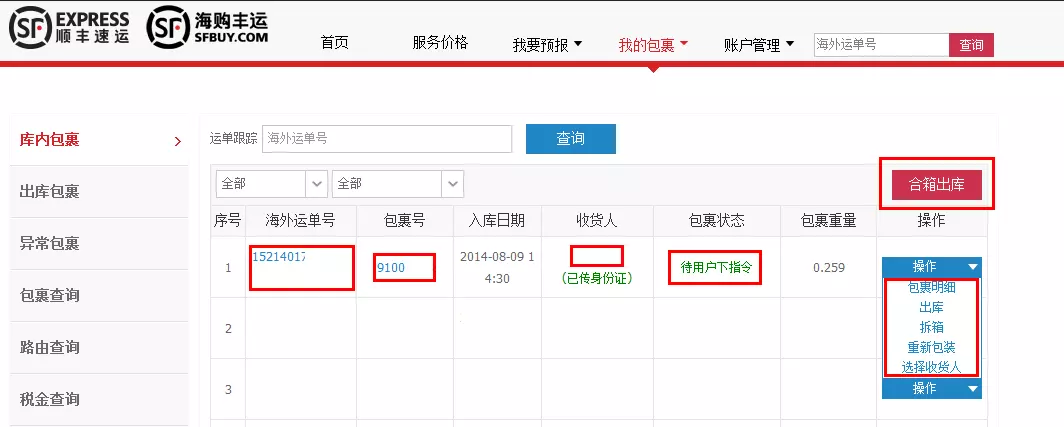The height and width of the screenshot is (427, 1064).
Task: Click the arrow next to 库内包裹
Action: 178,141
